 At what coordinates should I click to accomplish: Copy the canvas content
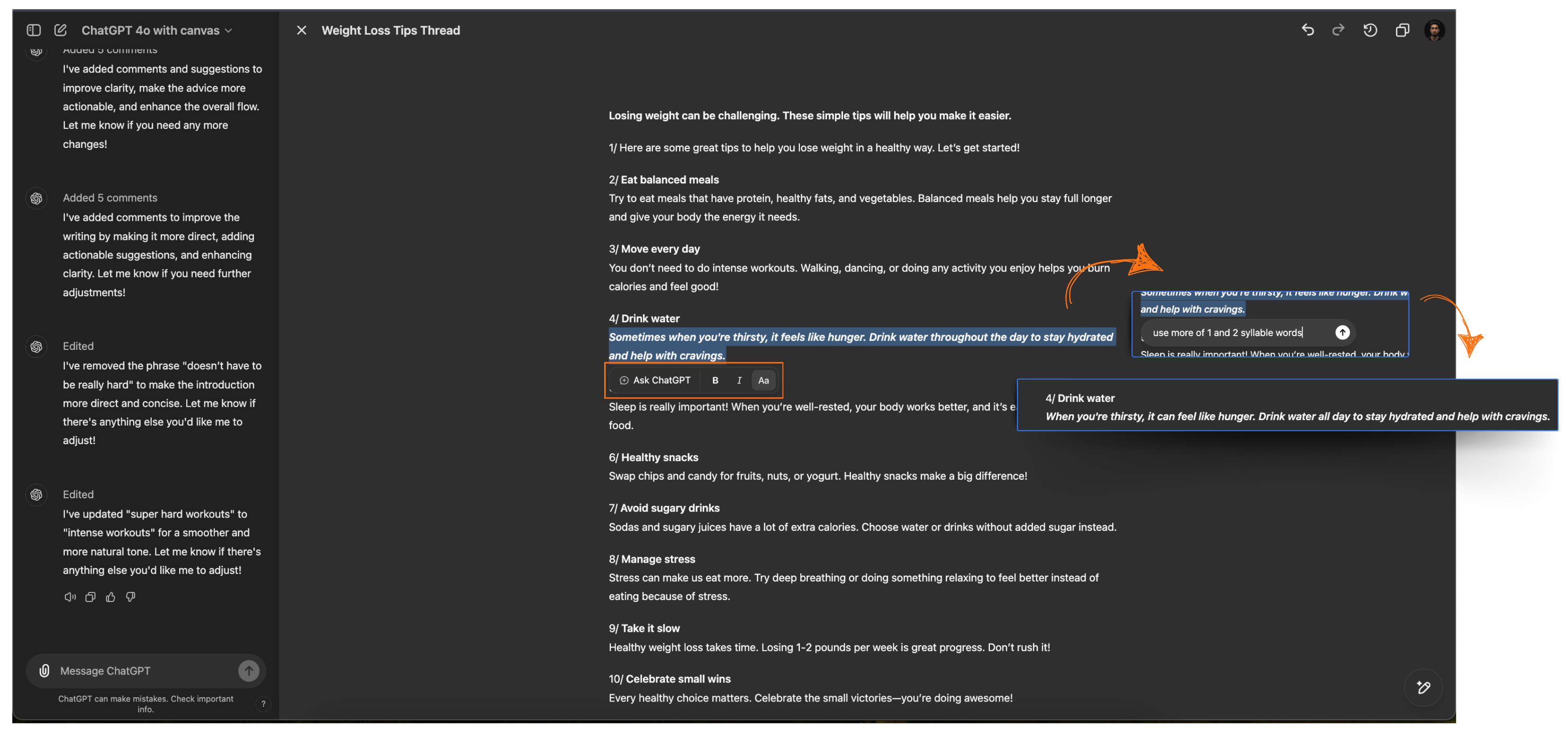coord(1402,30)
